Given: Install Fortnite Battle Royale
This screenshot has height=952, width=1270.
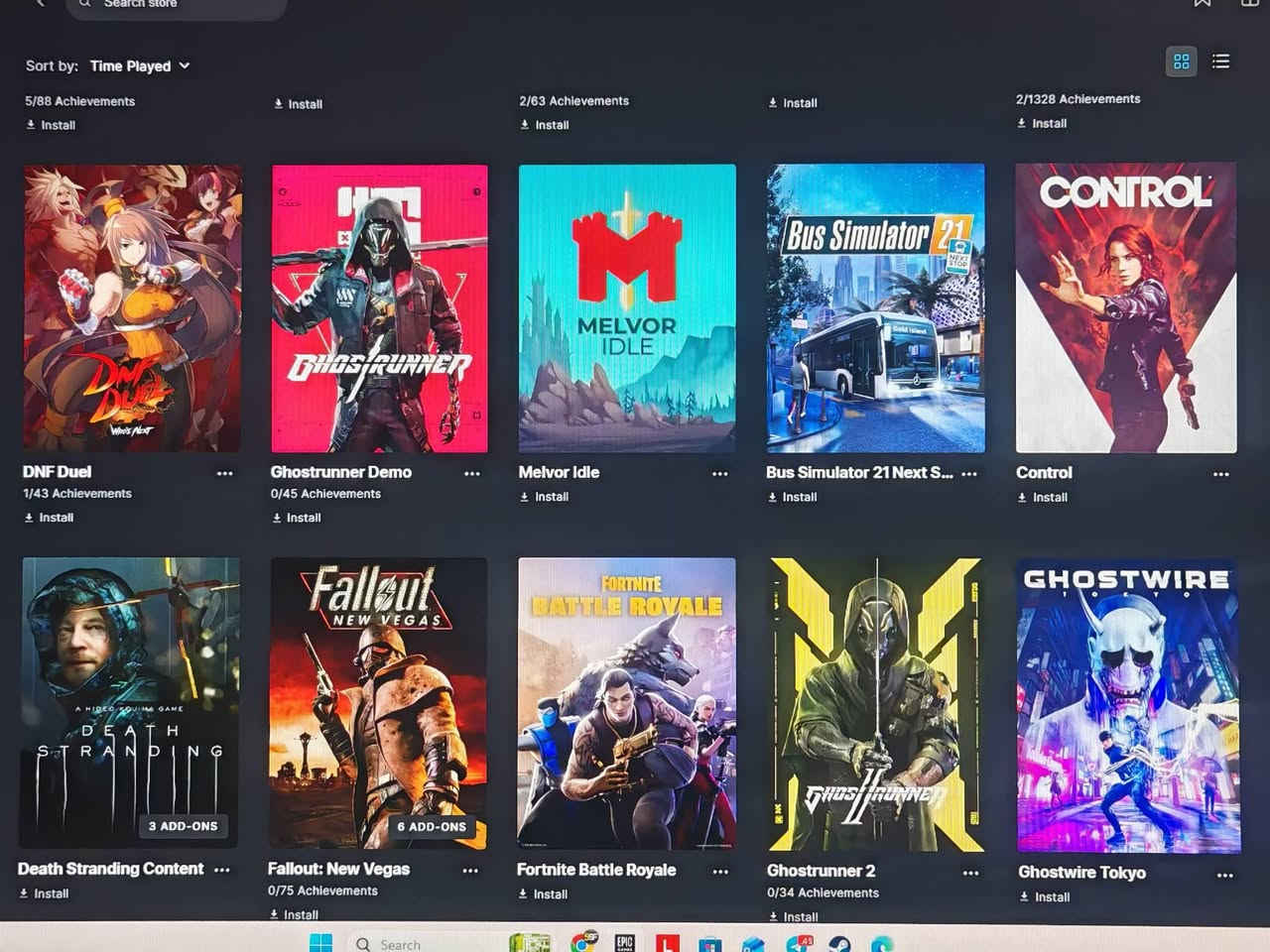Looking at the screenshot, I should [x=543, y=894].
